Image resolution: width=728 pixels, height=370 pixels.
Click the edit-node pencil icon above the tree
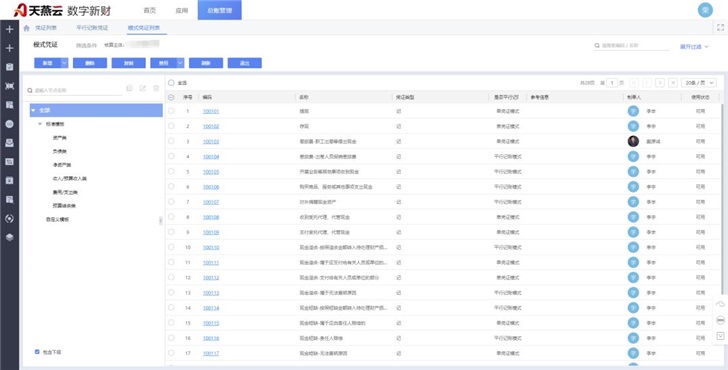point(143,88)
